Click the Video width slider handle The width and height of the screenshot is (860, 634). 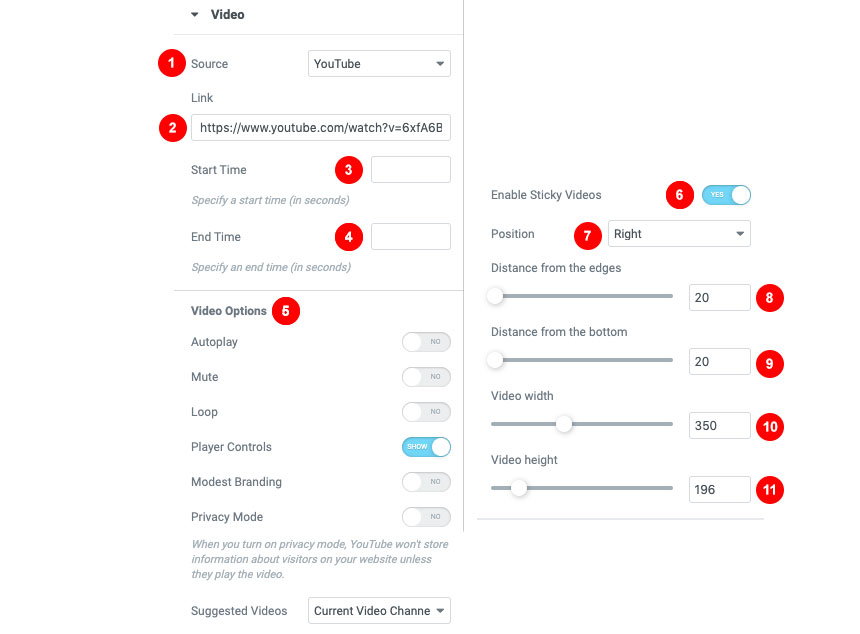pyautogui.click(x=564, y=424)
